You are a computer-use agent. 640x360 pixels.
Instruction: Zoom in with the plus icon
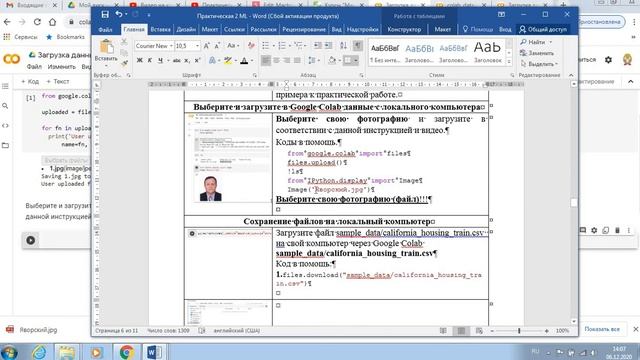click(x=547, y=331)
